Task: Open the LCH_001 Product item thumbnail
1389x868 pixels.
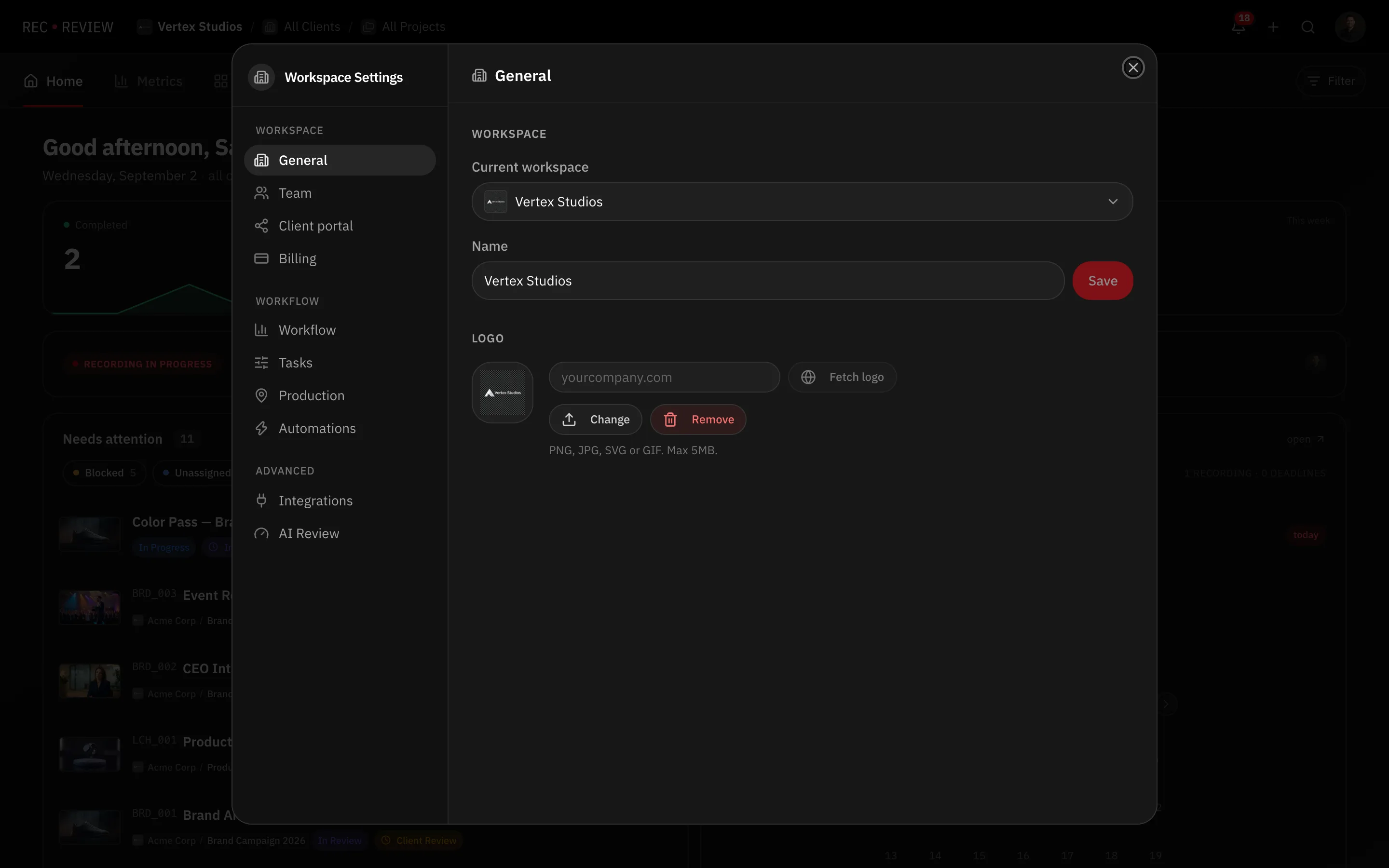Action: (x=90, y=754)
